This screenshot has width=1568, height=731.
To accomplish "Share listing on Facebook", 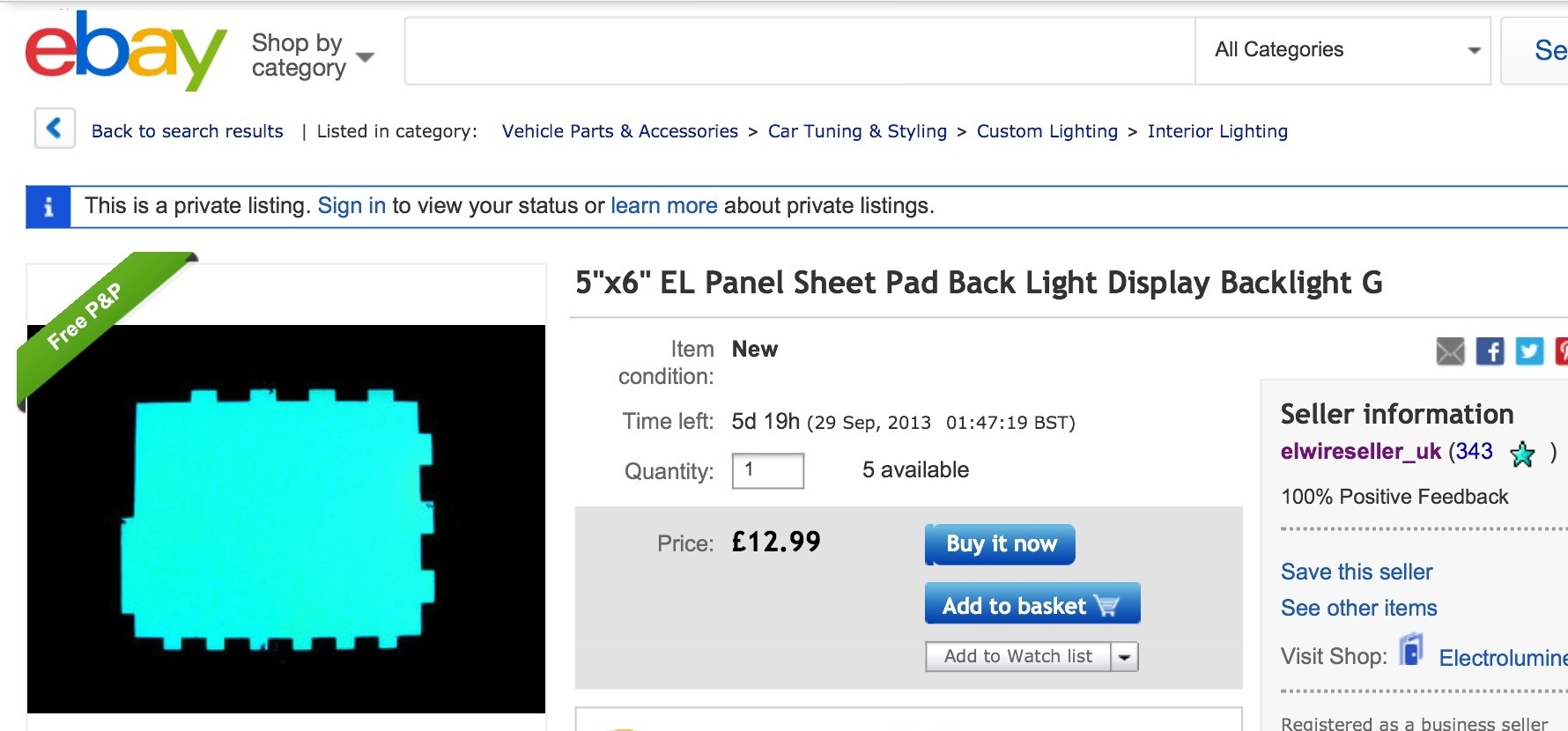I will pos(1490,351).
